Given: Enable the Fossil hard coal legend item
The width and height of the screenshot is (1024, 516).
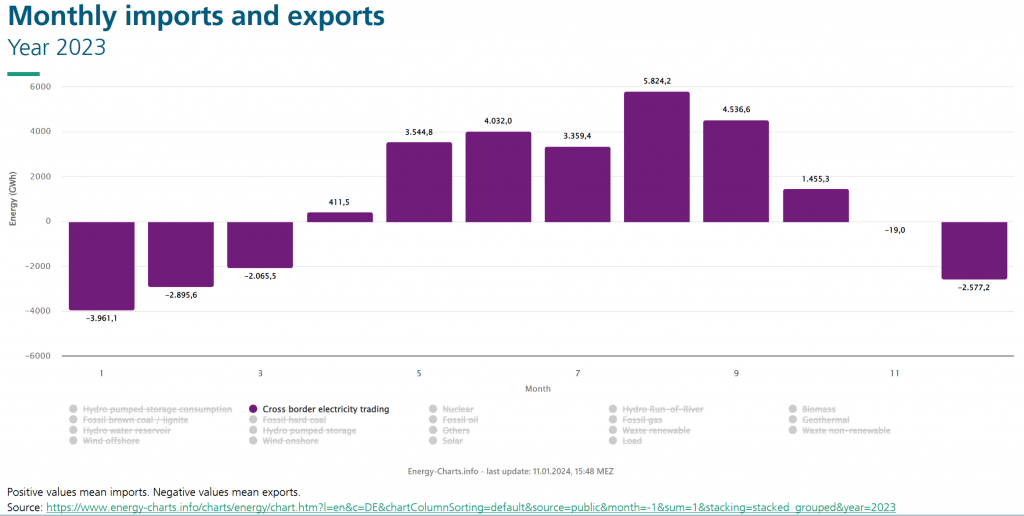Looking at the screenshot, I should [287, 420].
